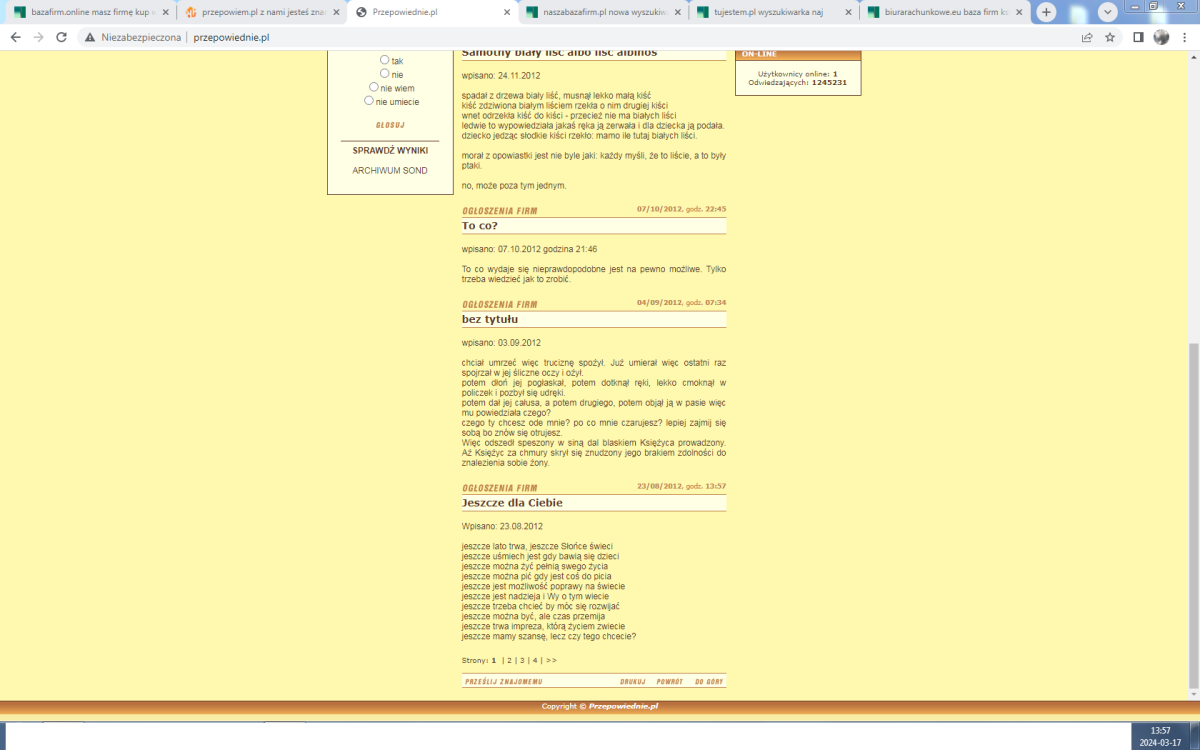The width and height of the screenshot is (1200, 750).
Task: Select the 'nie wiem' poll option
Action: [374, 87]
